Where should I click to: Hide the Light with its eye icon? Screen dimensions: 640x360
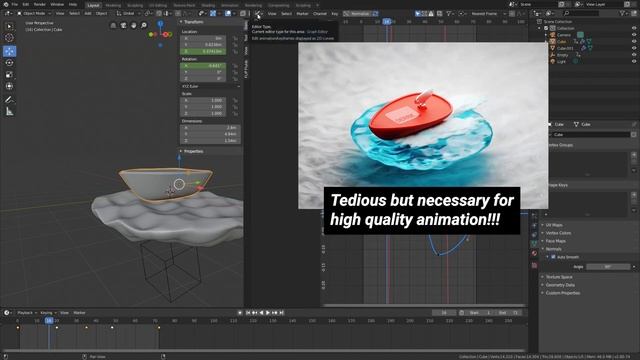point(634,61)
